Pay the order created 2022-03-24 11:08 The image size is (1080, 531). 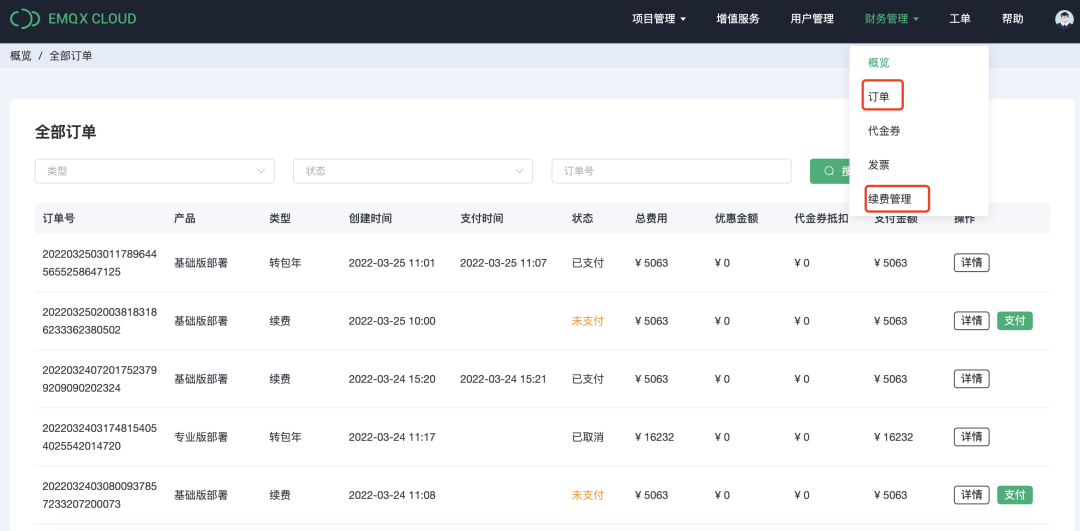tap(1015, 494)
